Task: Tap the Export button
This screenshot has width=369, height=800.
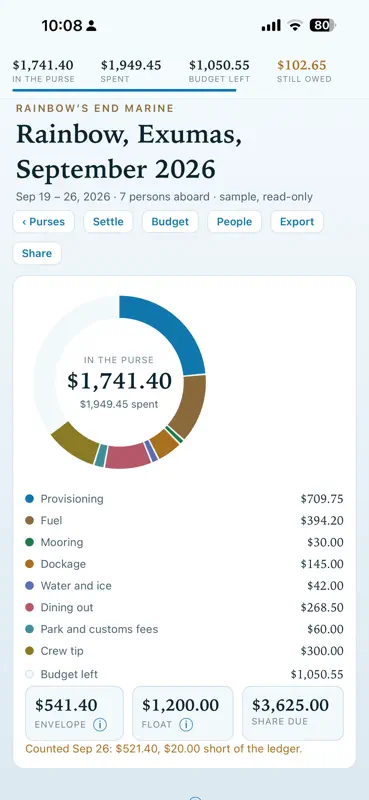Action: [x=297, y=221]
